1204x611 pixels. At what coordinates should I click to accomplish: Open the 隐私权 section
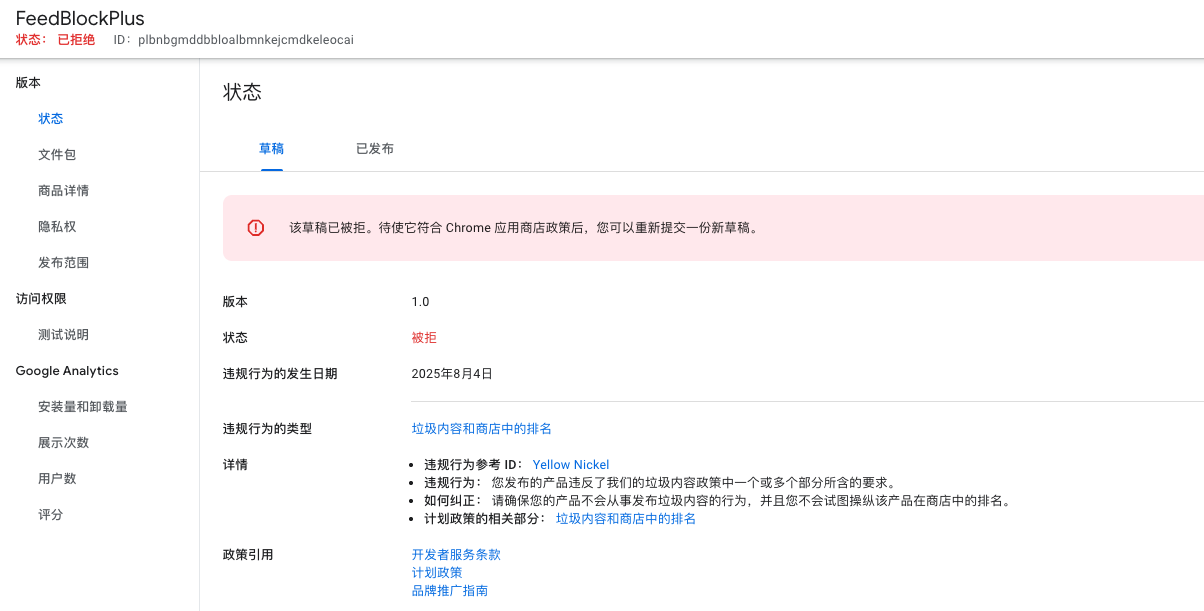tap(57, 227)
